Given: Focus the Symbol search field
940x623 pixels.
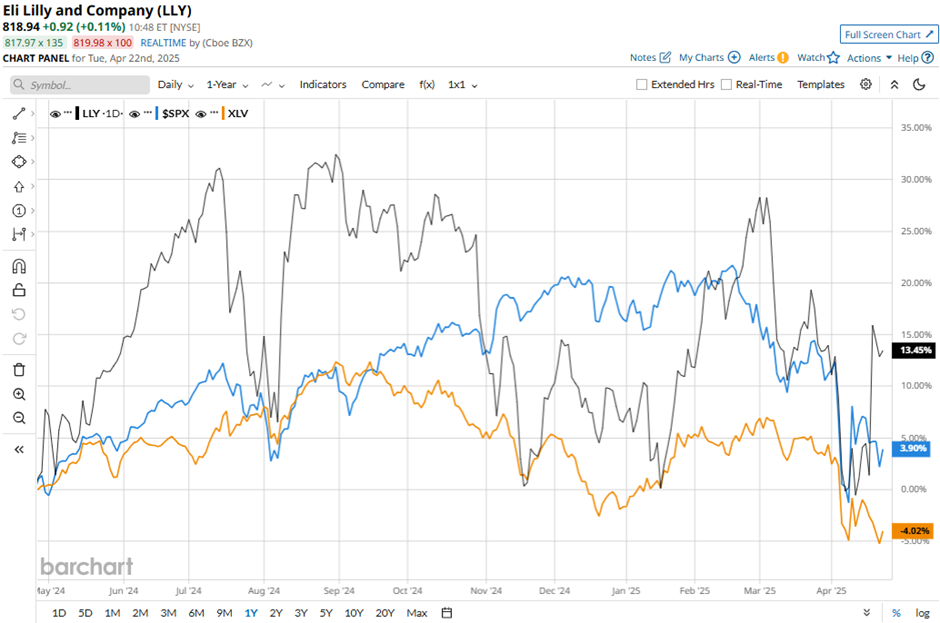Looking at the screenshot, I should [x=80, y=85].
